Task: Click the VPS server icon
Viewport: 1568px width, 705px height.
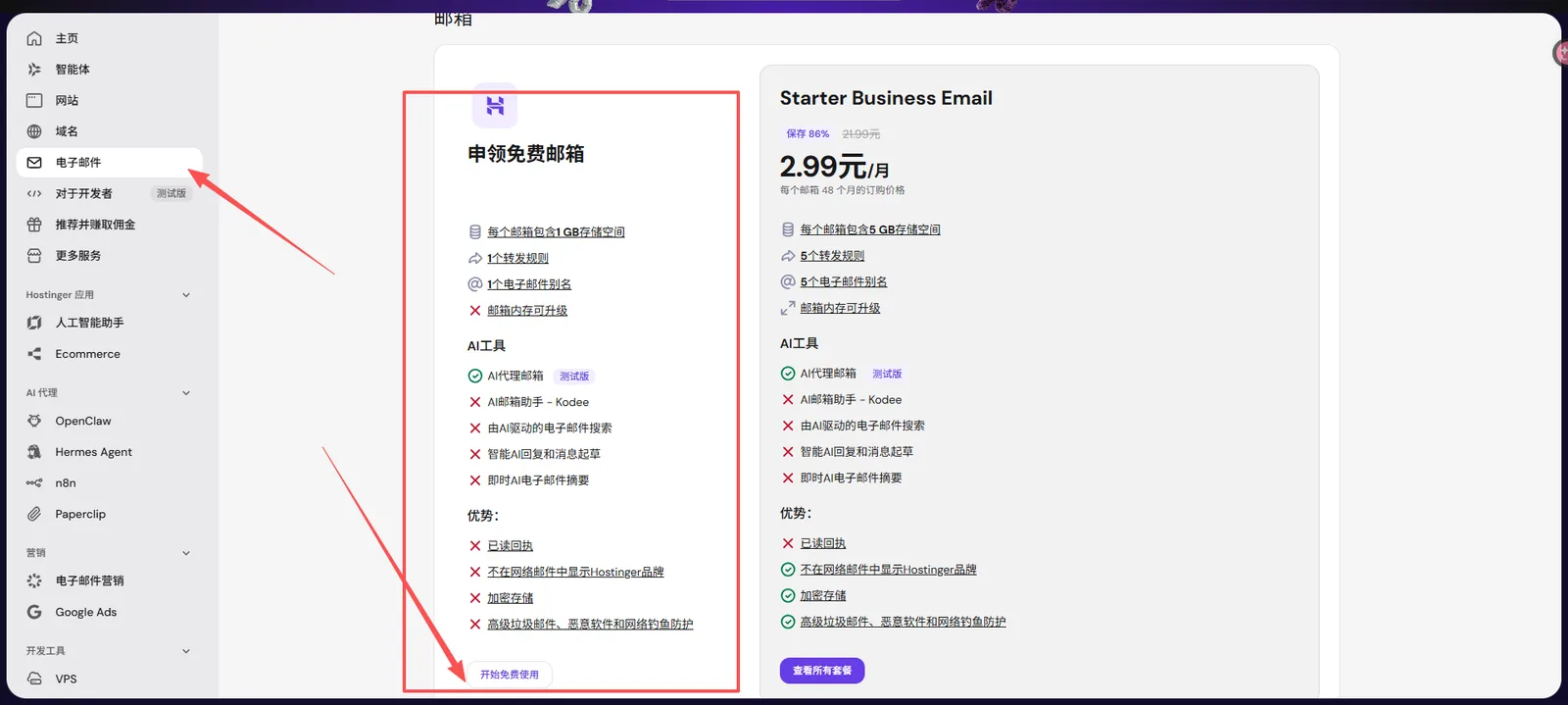Action: click(x=34, y=679)
